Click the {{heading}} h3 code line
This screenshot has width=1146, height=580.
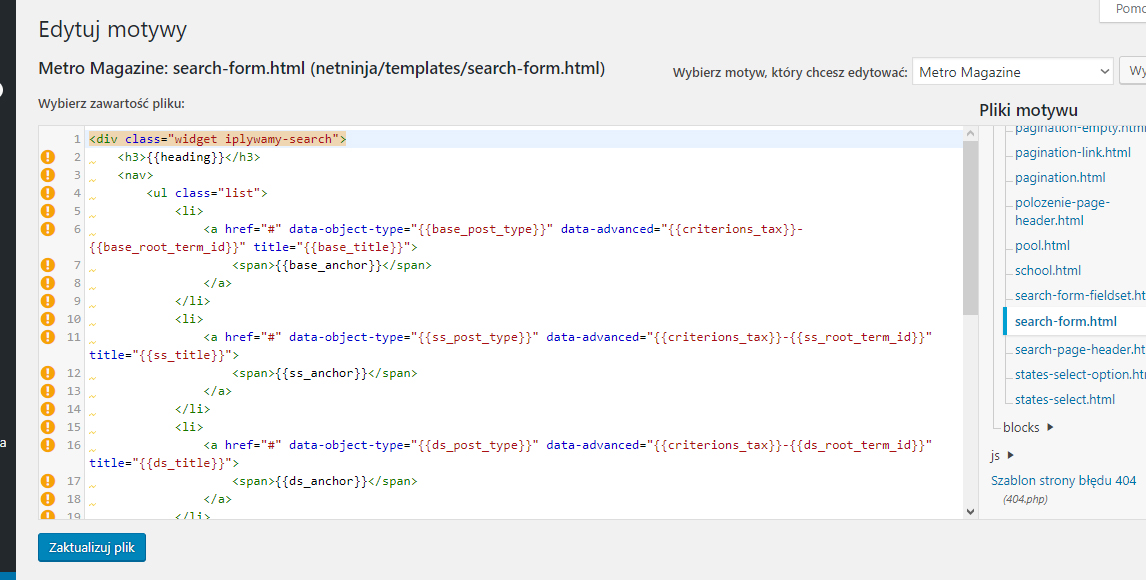tap(189, 157)
